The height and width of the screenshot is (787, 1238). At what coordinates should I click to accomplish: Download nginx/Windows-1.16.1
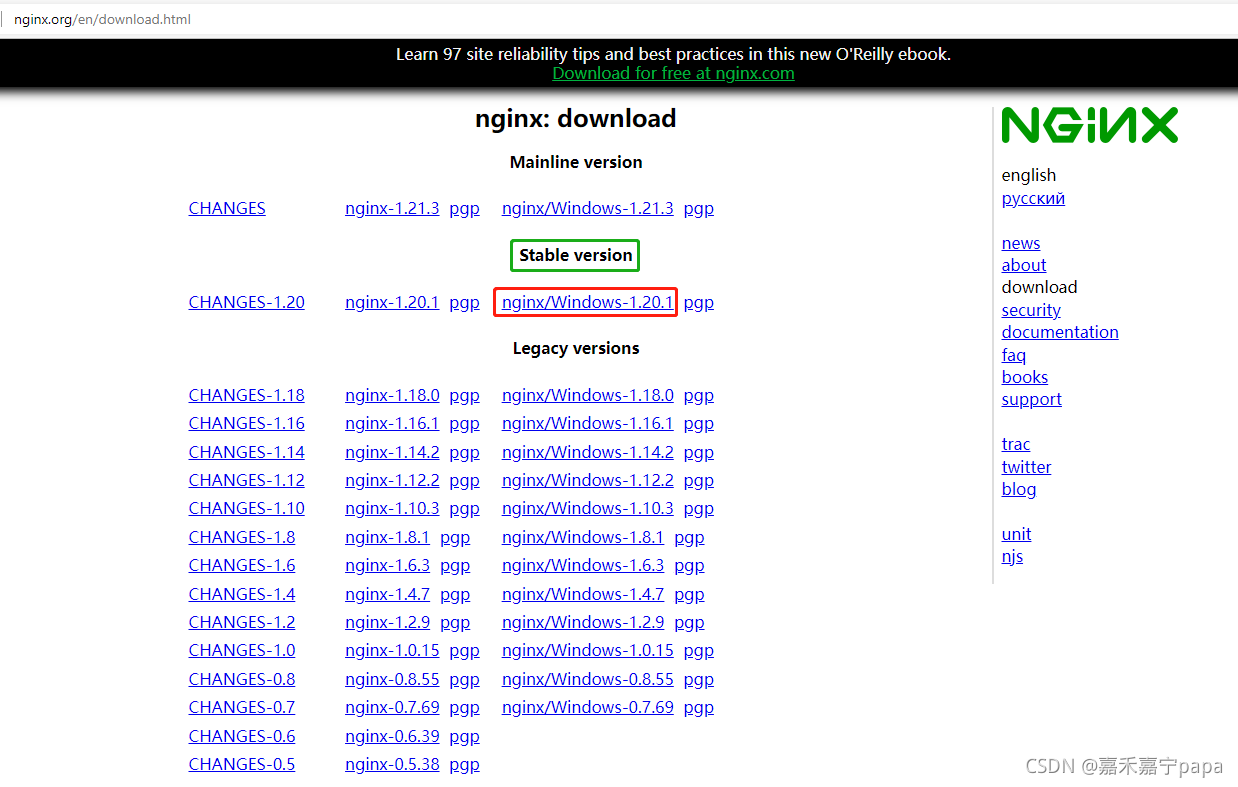click(588, 423)
